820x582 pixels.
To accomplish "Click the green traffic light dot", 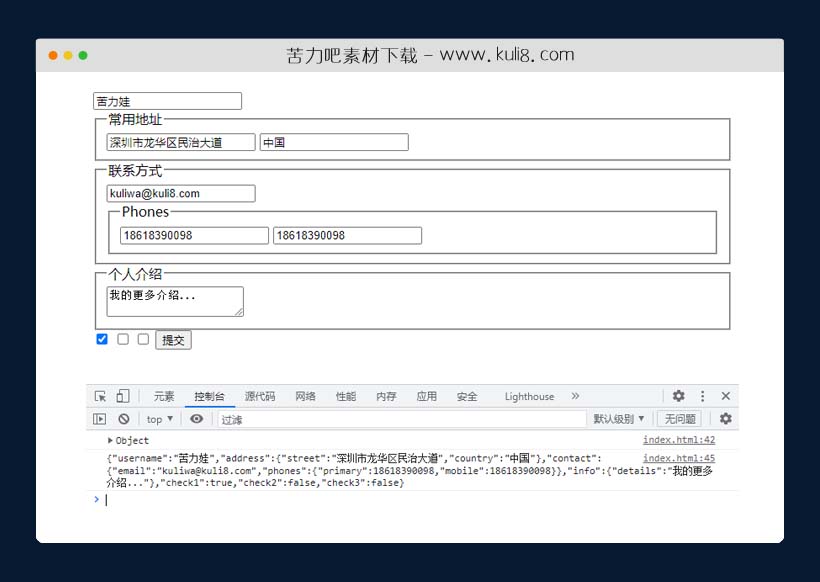I will pos(82,56).
